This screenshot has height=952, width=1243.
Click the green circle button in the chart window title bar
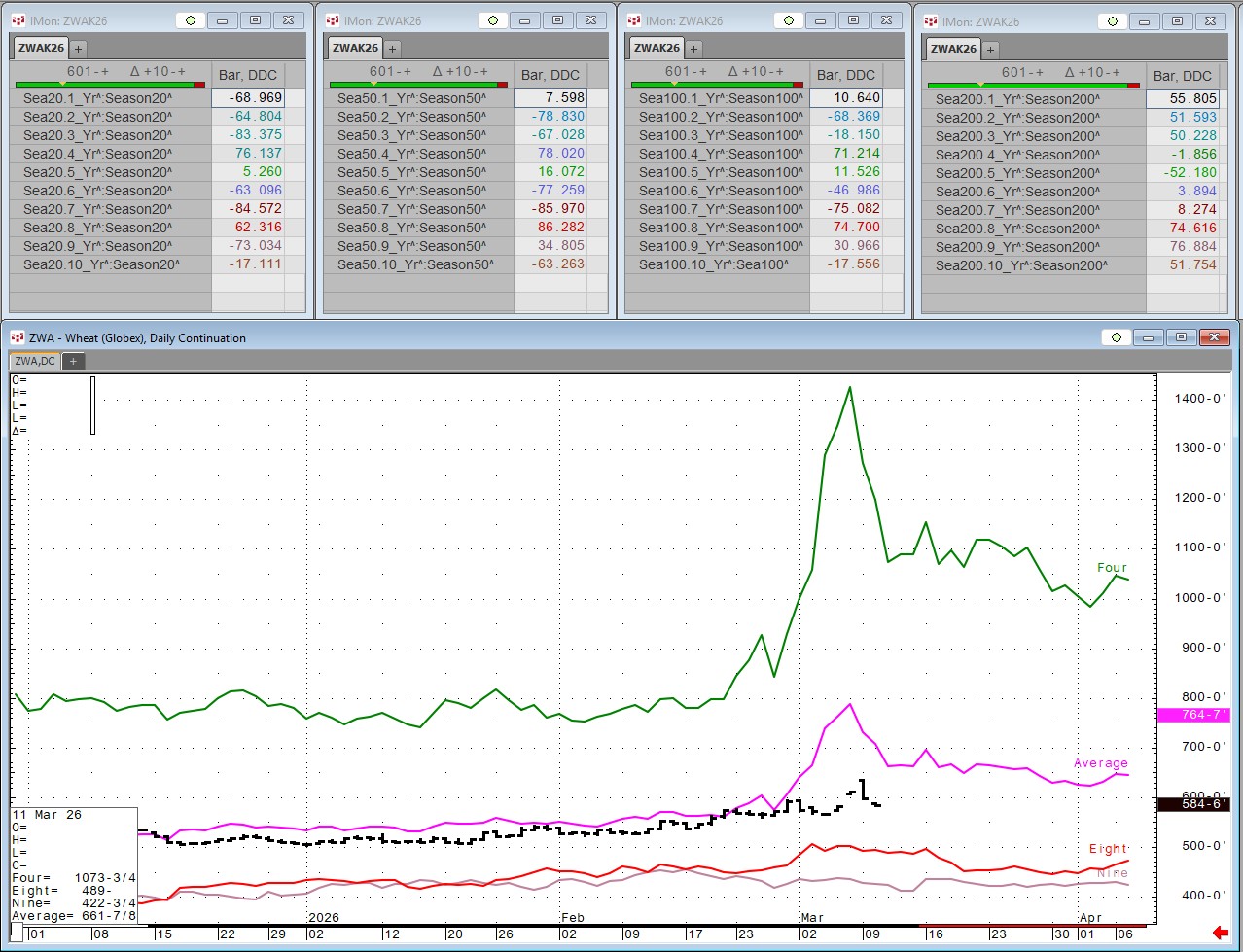(x=1117, y=337)
